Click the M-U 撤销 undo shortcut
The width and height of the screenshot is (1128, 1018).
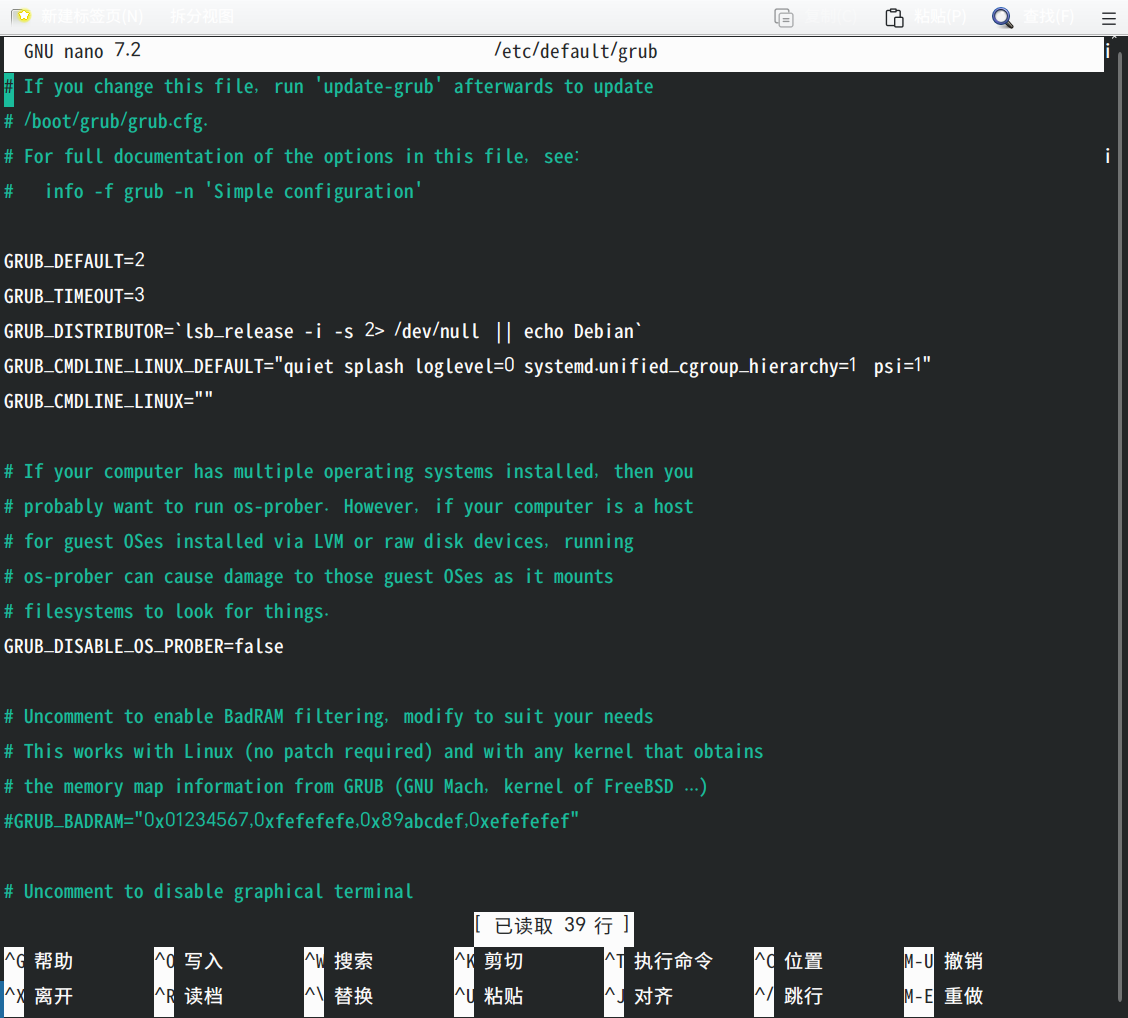pos(944,960)
